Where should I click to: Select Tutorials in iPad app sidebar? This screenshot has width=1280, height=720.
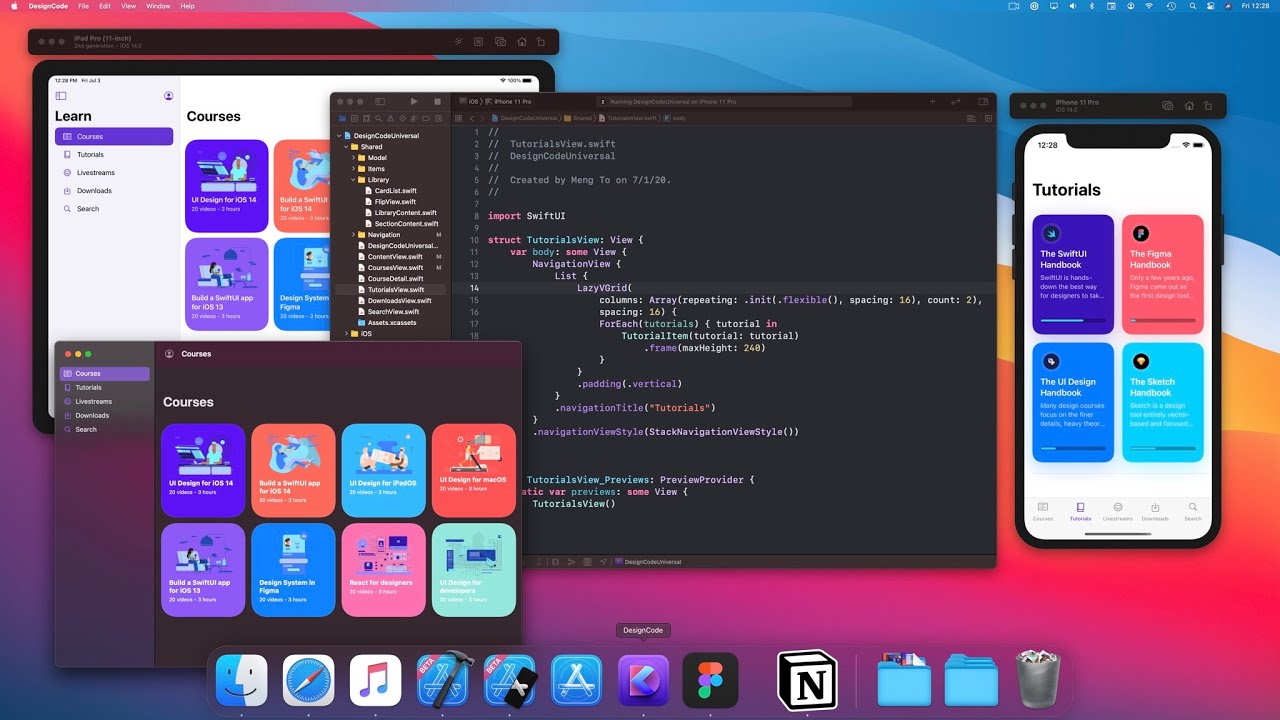pyautogui.click(x=114, y=155)
